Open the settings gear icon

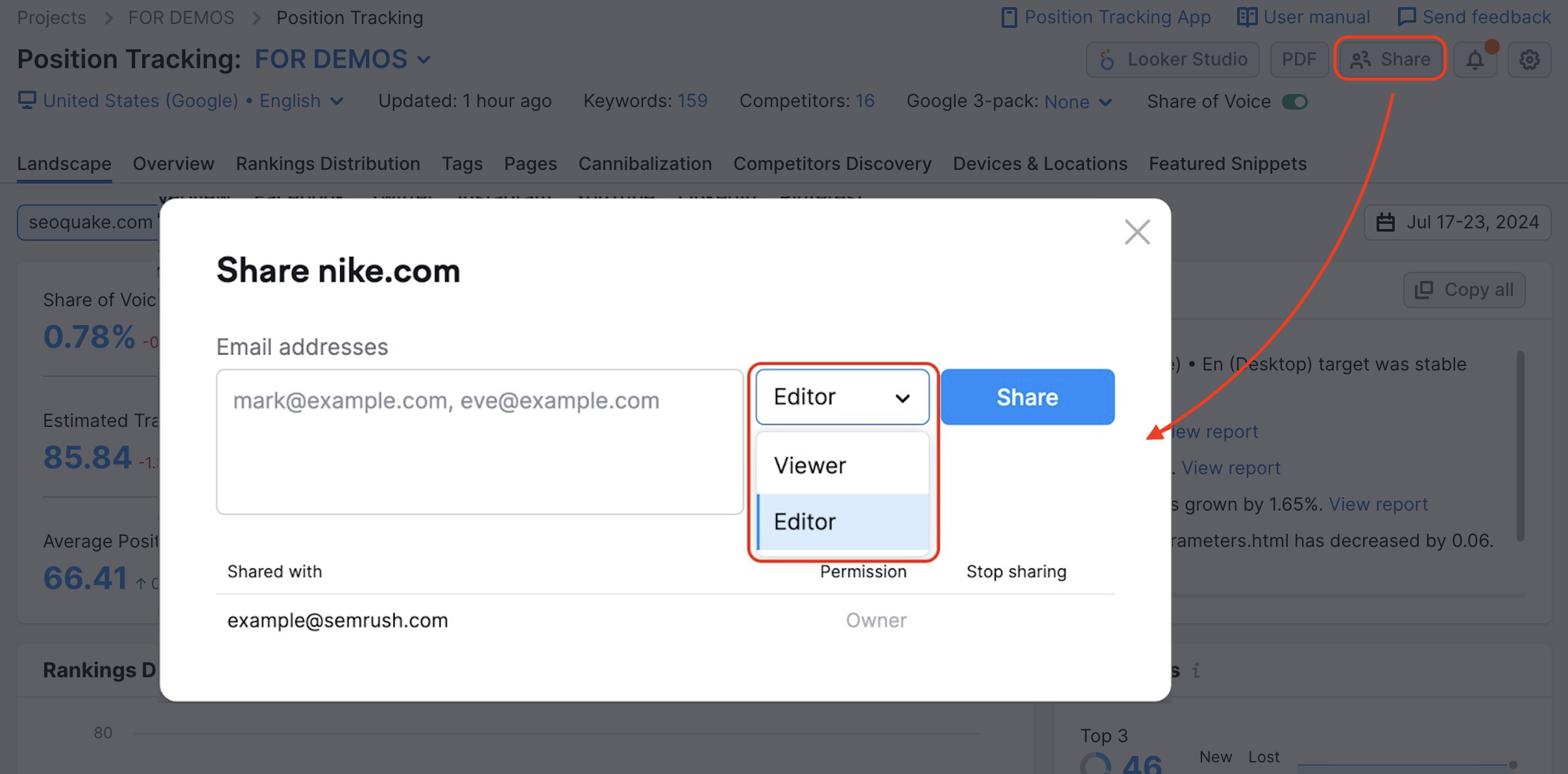(x=1529, y=60)
